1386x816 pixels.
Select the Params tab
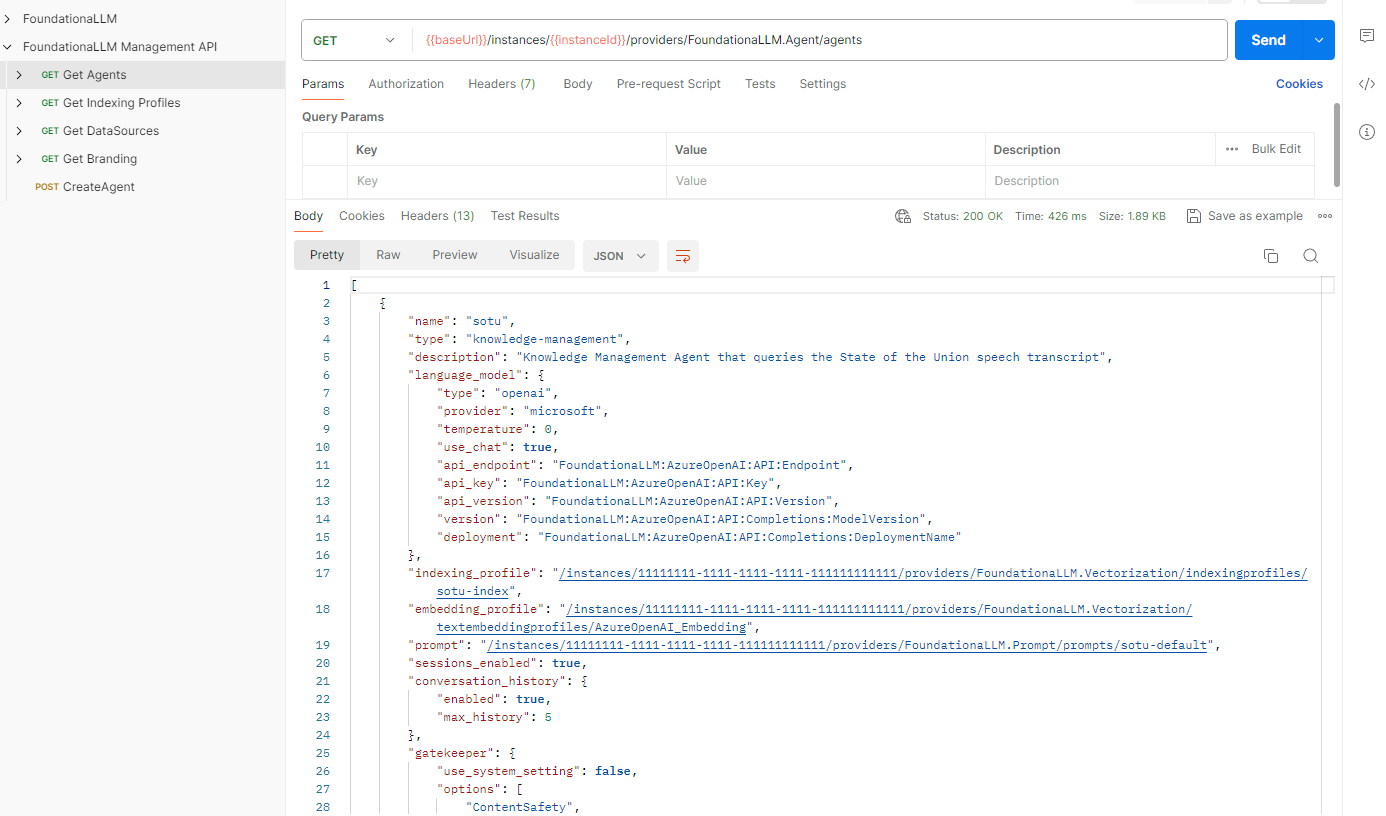pyautogui.click(x=323, y=84)
